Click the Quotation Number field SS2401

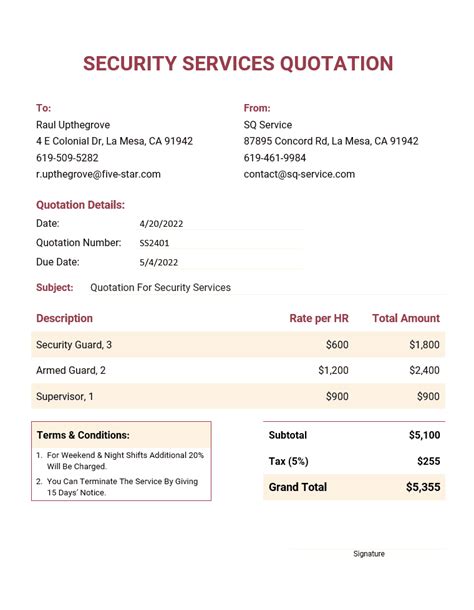click(221, 243)
